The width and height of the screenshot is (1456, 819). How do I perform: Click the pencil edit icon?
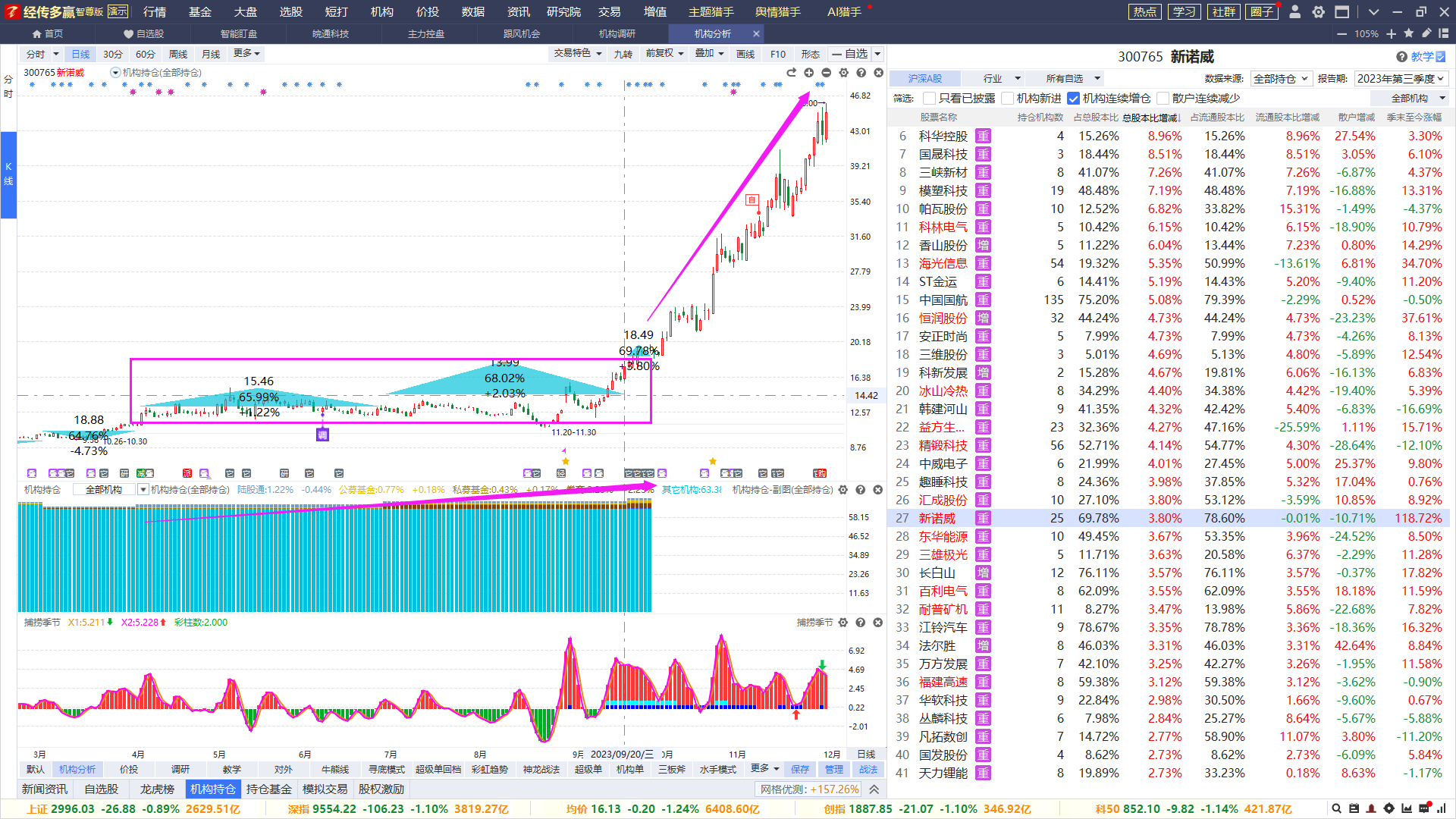pyautogui.click(x=1426, y=33)
